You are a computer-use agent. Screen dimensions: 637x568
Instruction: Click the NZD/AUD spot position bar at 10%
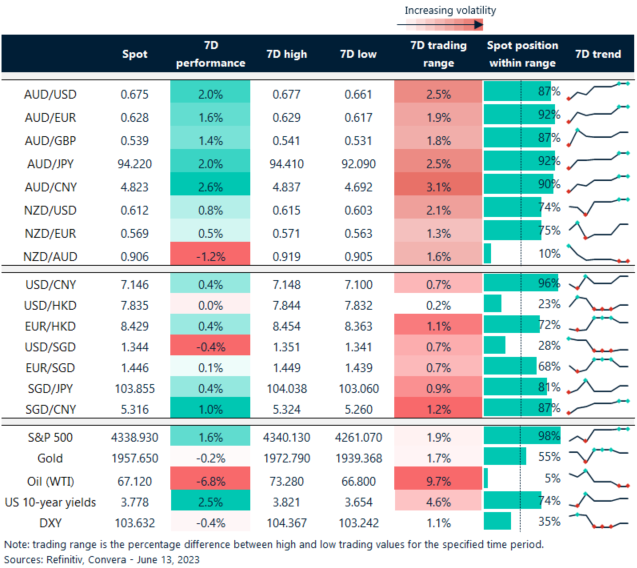click(x=488, y=253)
